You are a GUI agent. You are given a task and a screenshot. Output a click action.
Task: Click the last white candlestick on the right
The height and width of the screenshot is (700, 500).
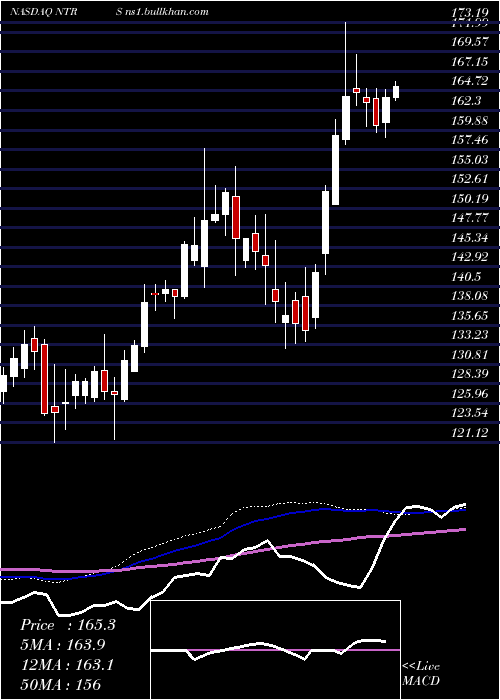coord(396,91)
